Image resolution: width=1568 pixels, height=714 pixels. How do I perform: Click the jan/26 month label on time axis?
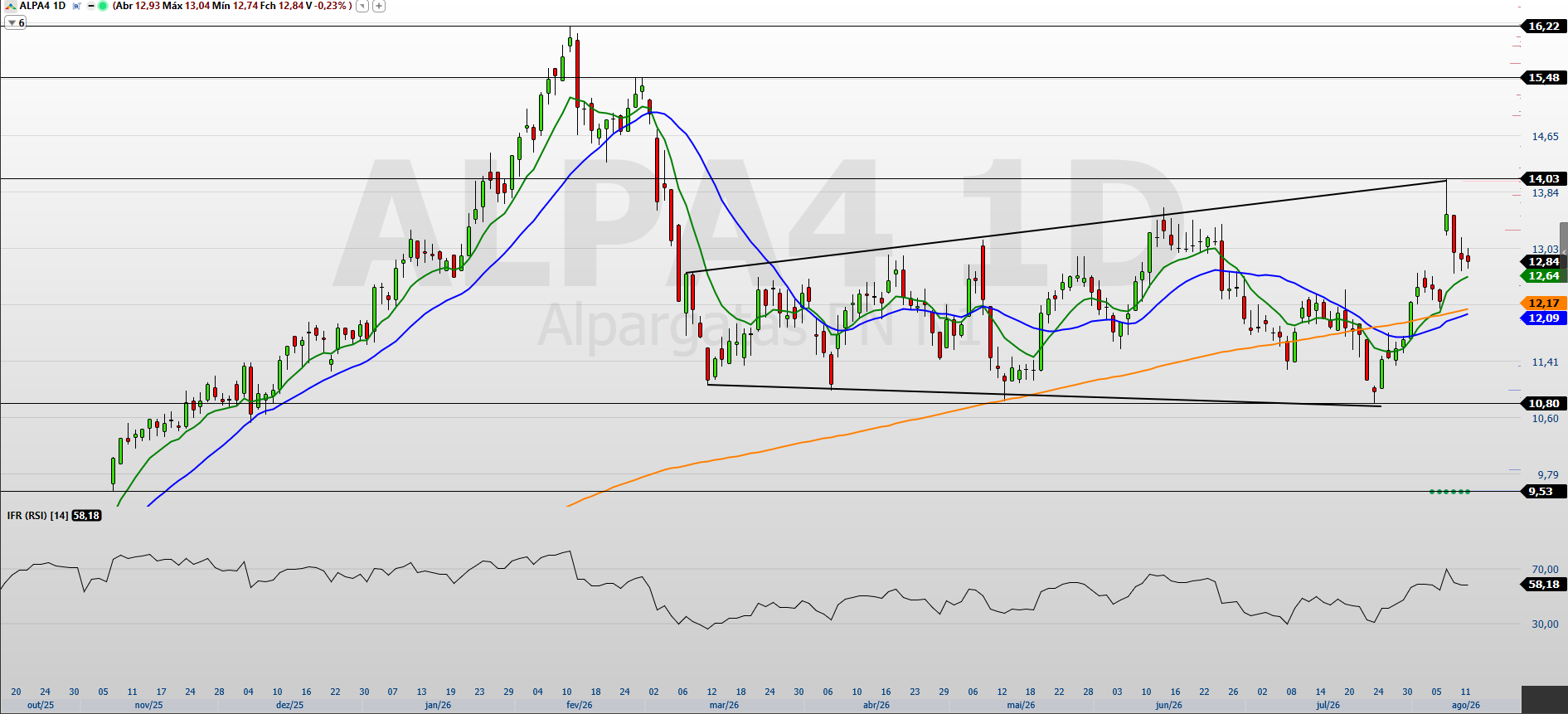[438, 705]
